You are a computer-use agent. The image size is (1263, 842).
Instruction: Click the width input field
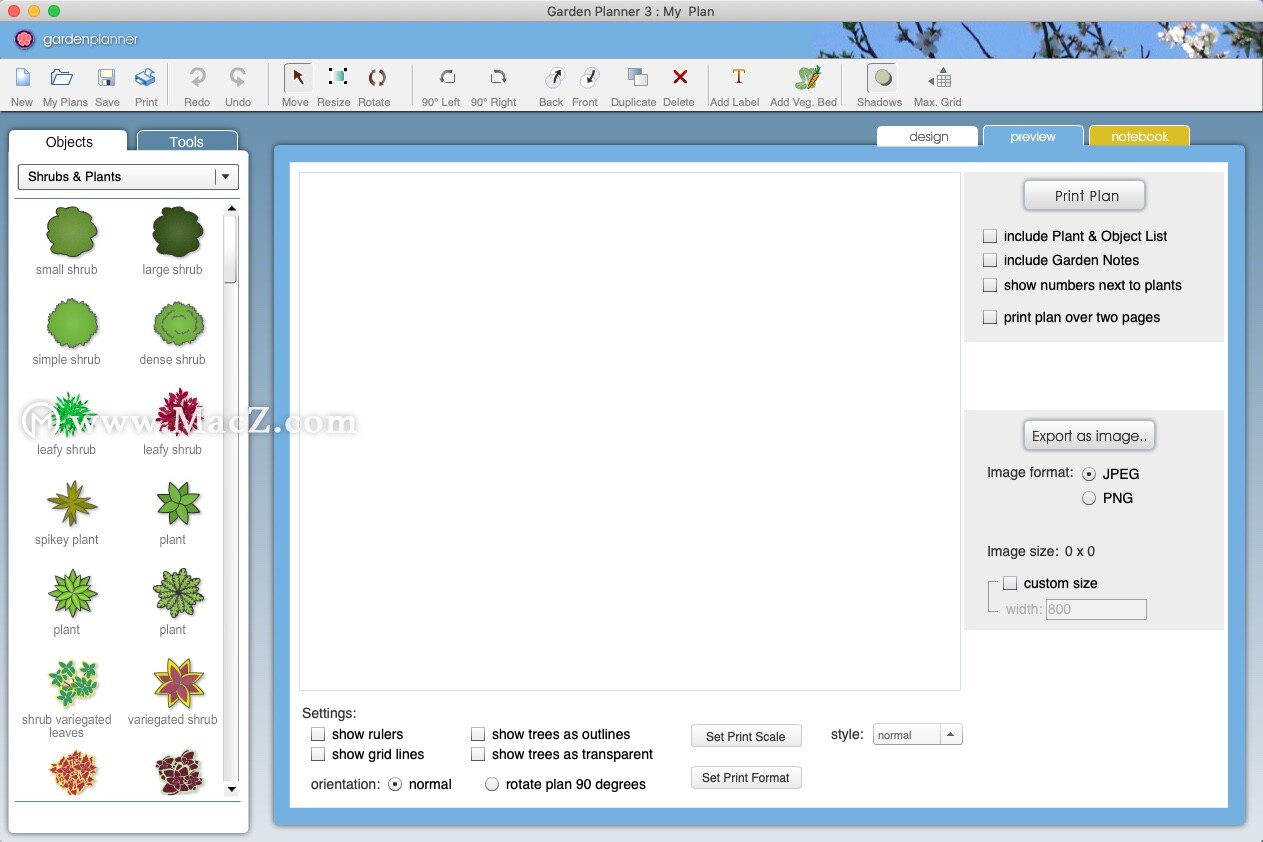1096,609
